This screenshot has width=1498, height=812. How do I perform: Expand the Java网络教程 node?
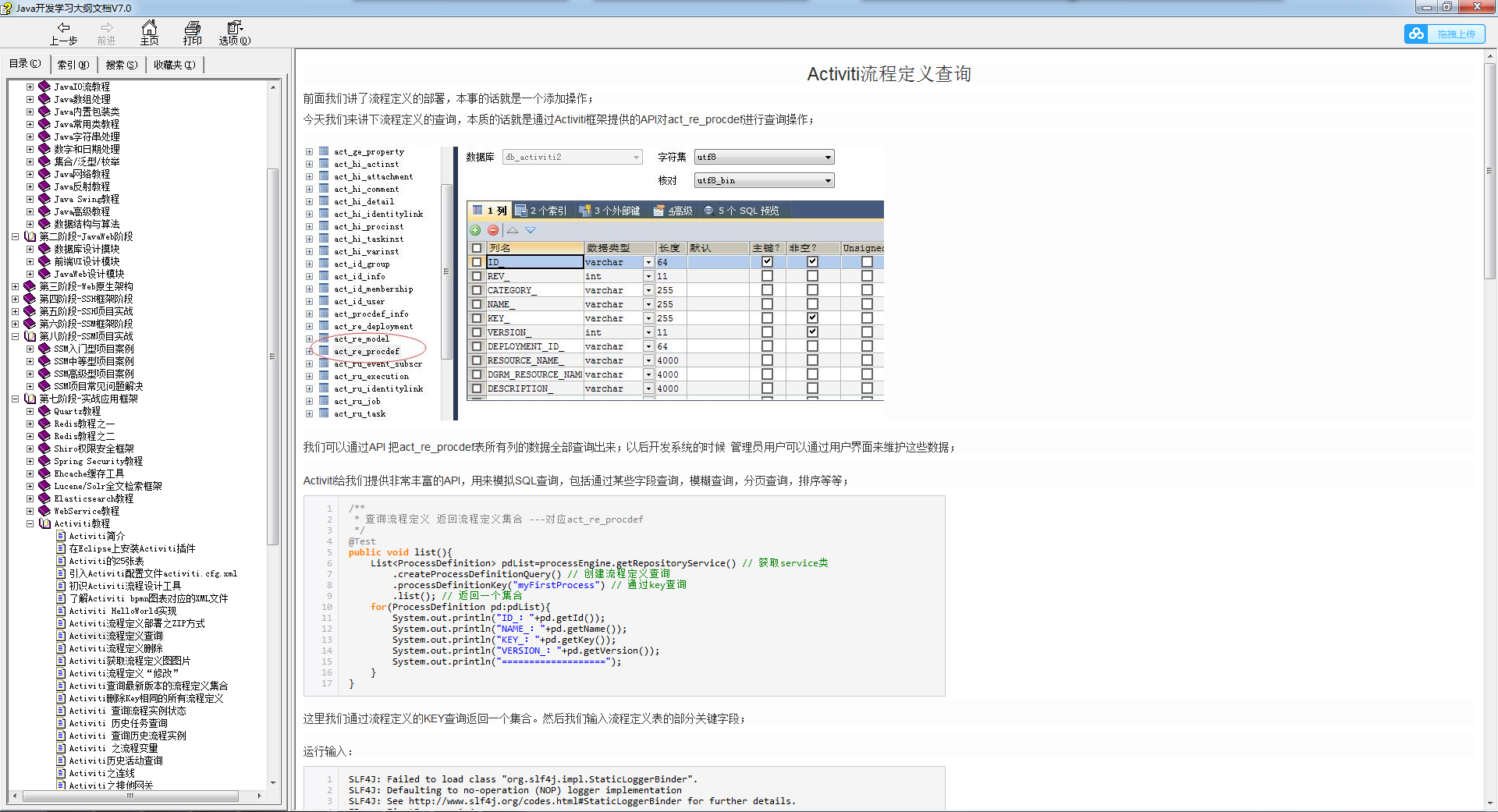30,174
